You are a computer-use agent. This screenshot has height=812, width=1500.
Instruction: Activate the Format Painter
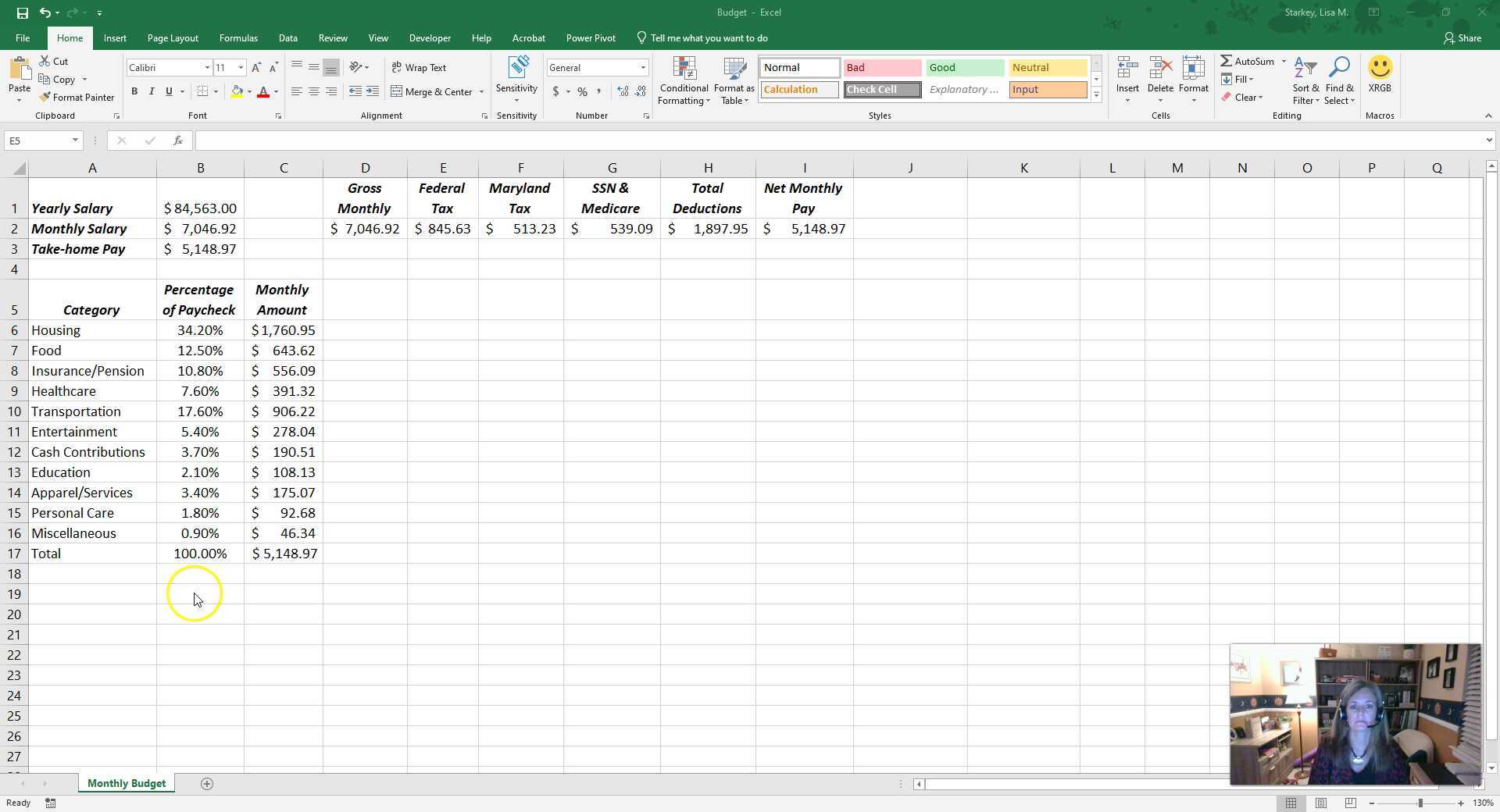tap(77, 97)
